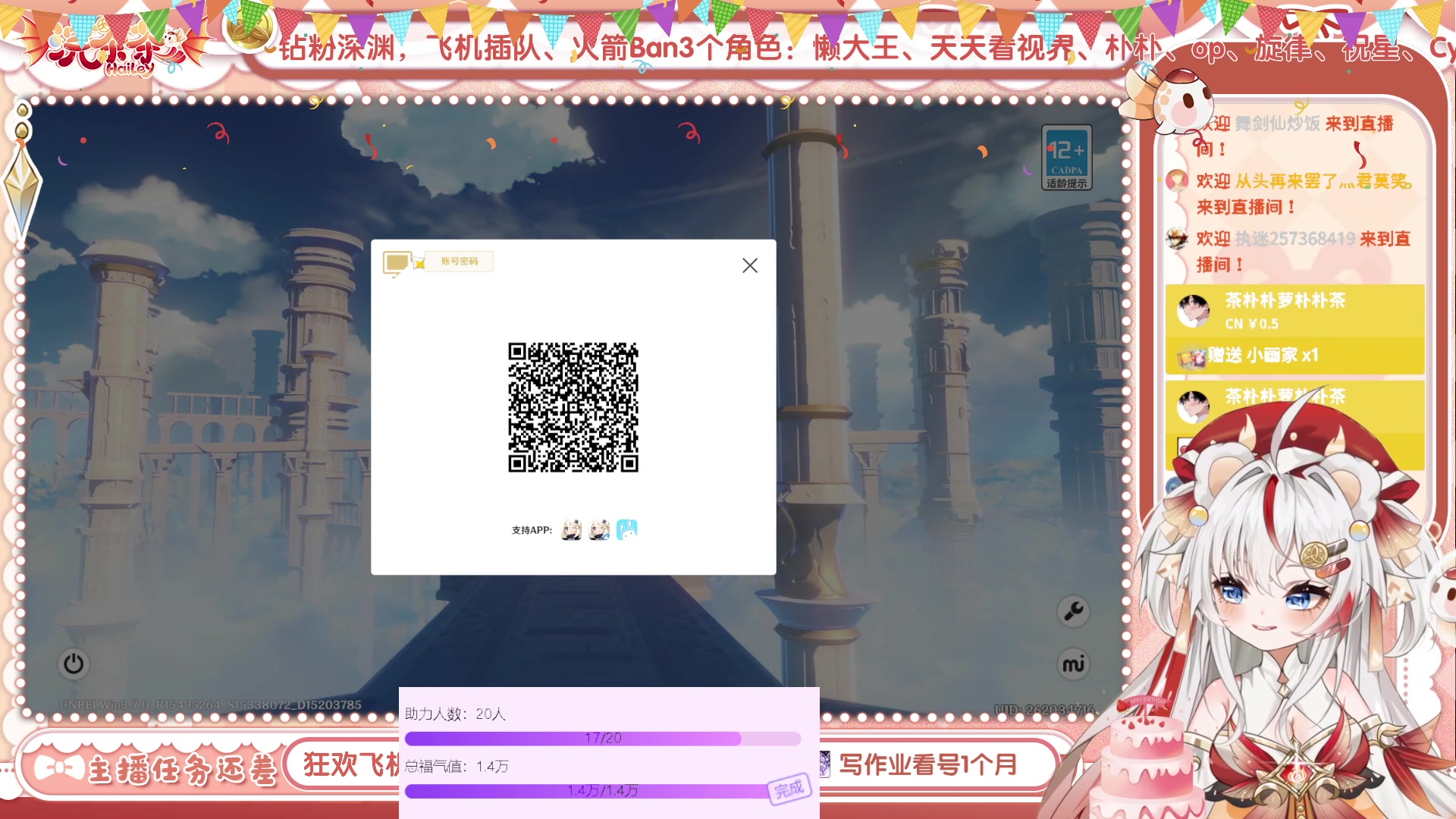Image resolution: width=1456 pixels, height=819 pixels.
Task: Click the power logout icon
Action: coord(74,664)
